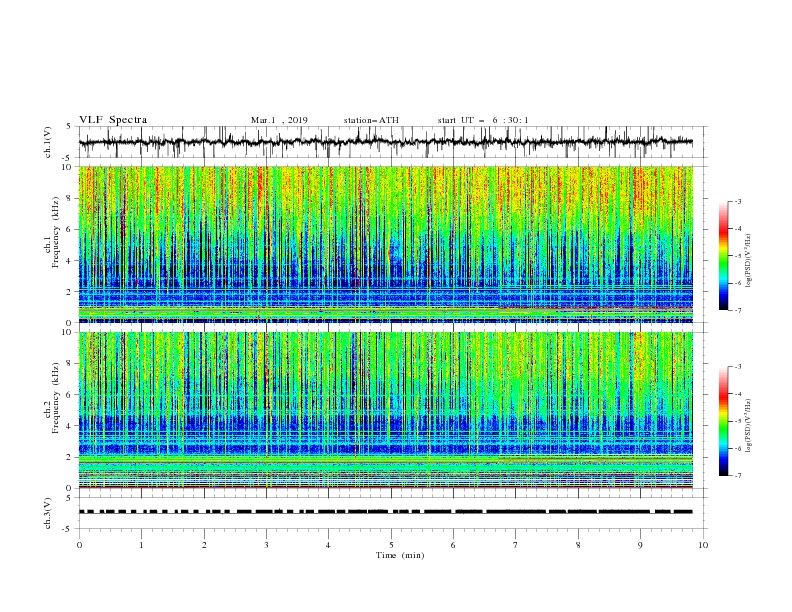Click the time-axis tick label "1"

coord(141,545)
